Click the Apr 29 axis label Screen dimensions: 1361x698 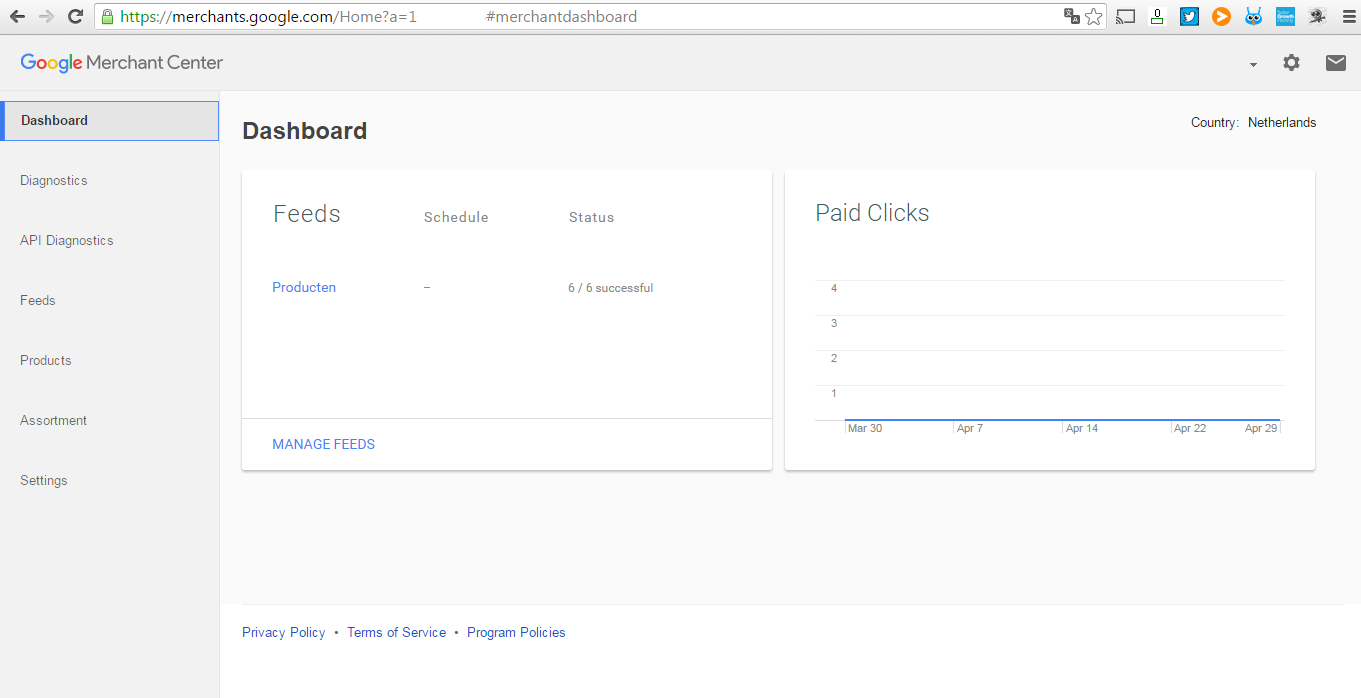click(x=1261, y=429)
